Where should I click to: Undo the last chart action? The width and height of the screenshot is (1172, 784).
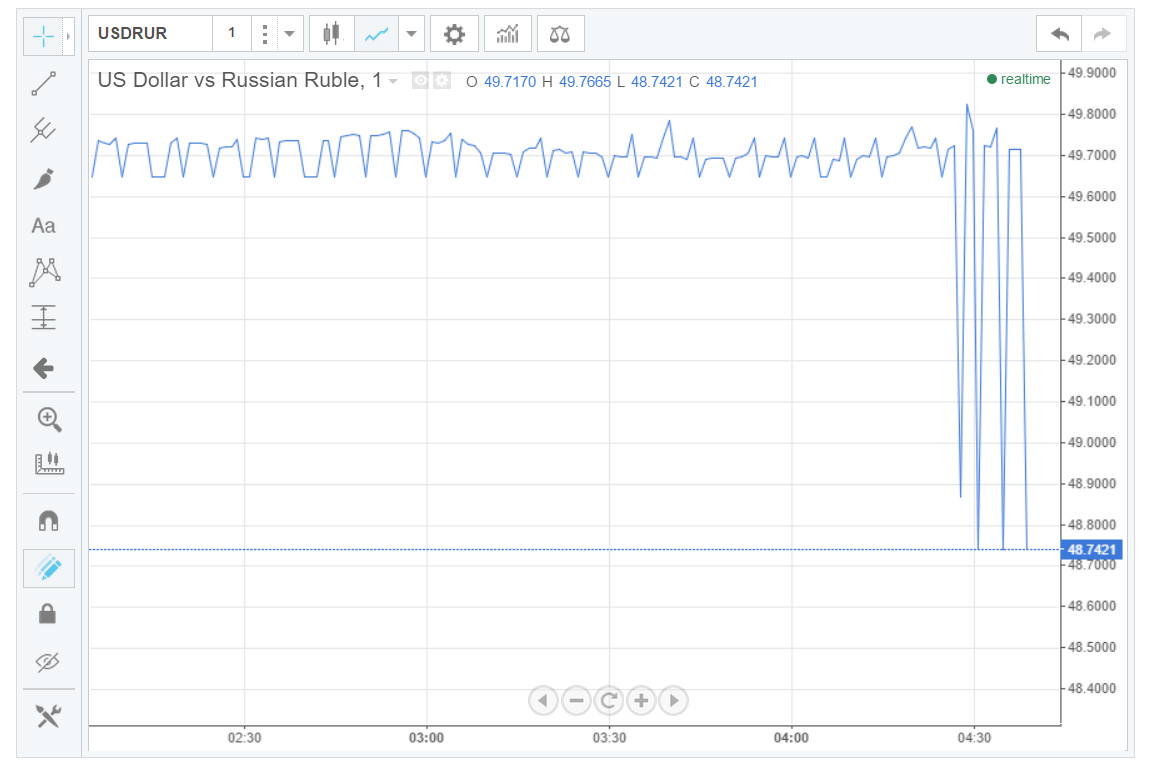pyautogui.click(x=1060, y=34)
